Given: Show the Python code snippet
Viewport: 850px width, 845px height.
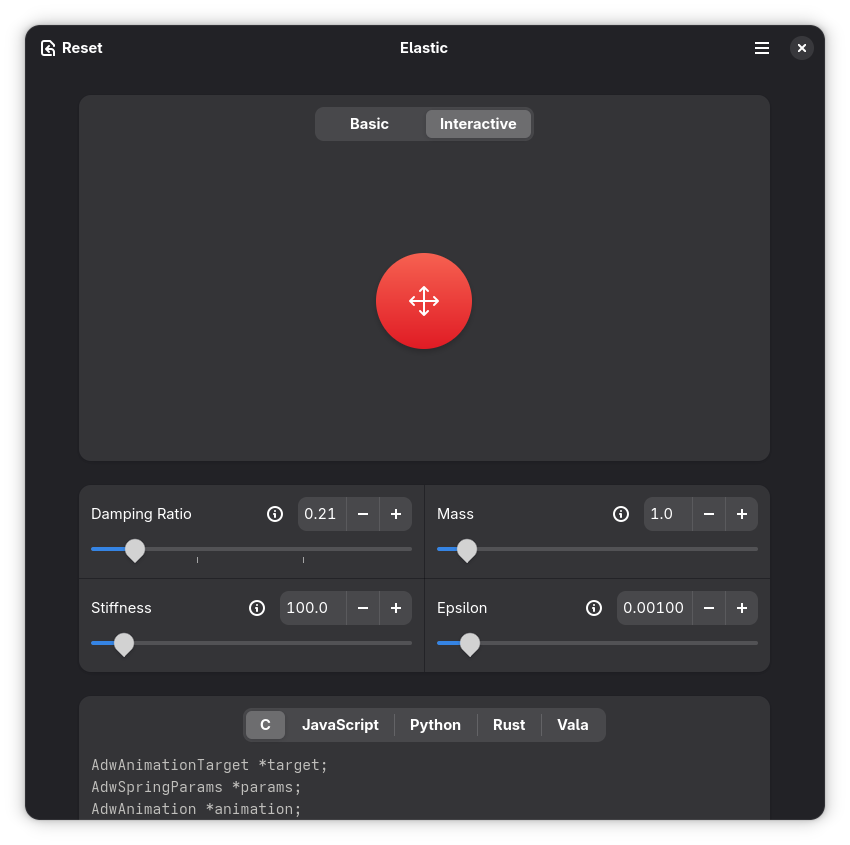Looking at the screenshot, I should click(x=435, y=725).
